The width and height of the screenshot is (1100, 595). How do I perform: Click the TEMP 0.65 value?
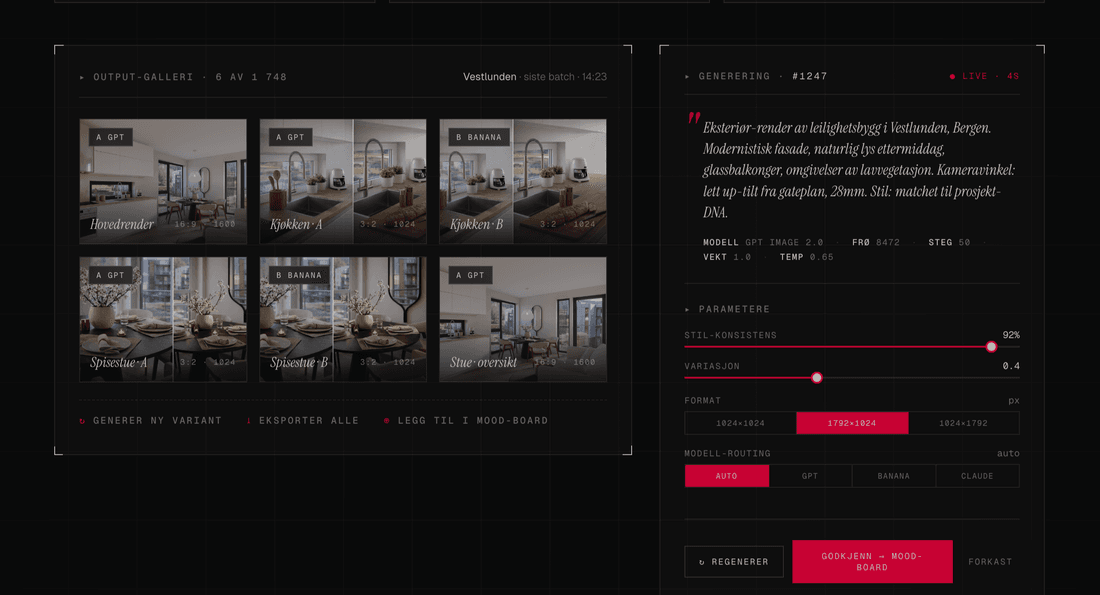pos(807,258)
